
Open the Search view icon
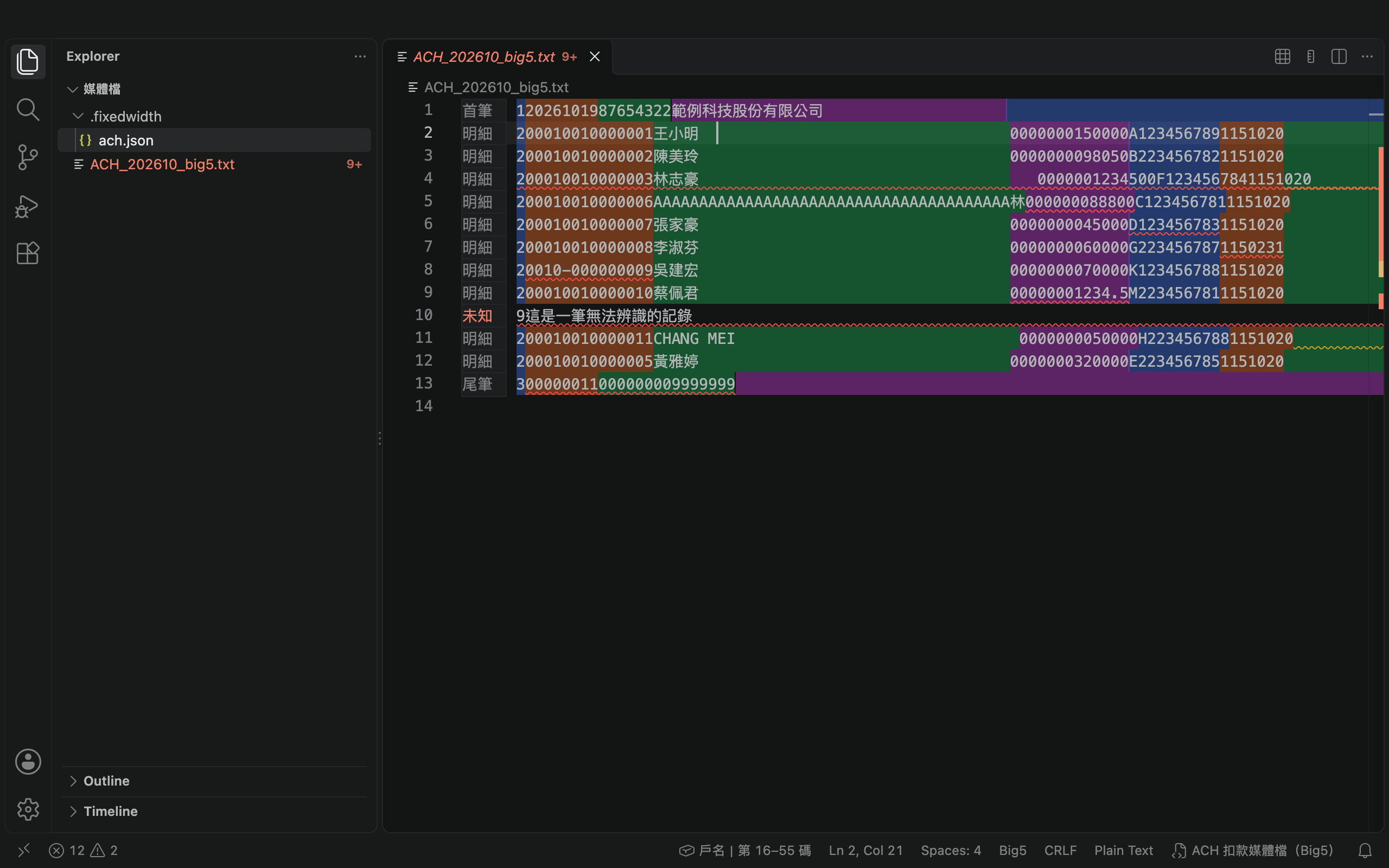28,109
